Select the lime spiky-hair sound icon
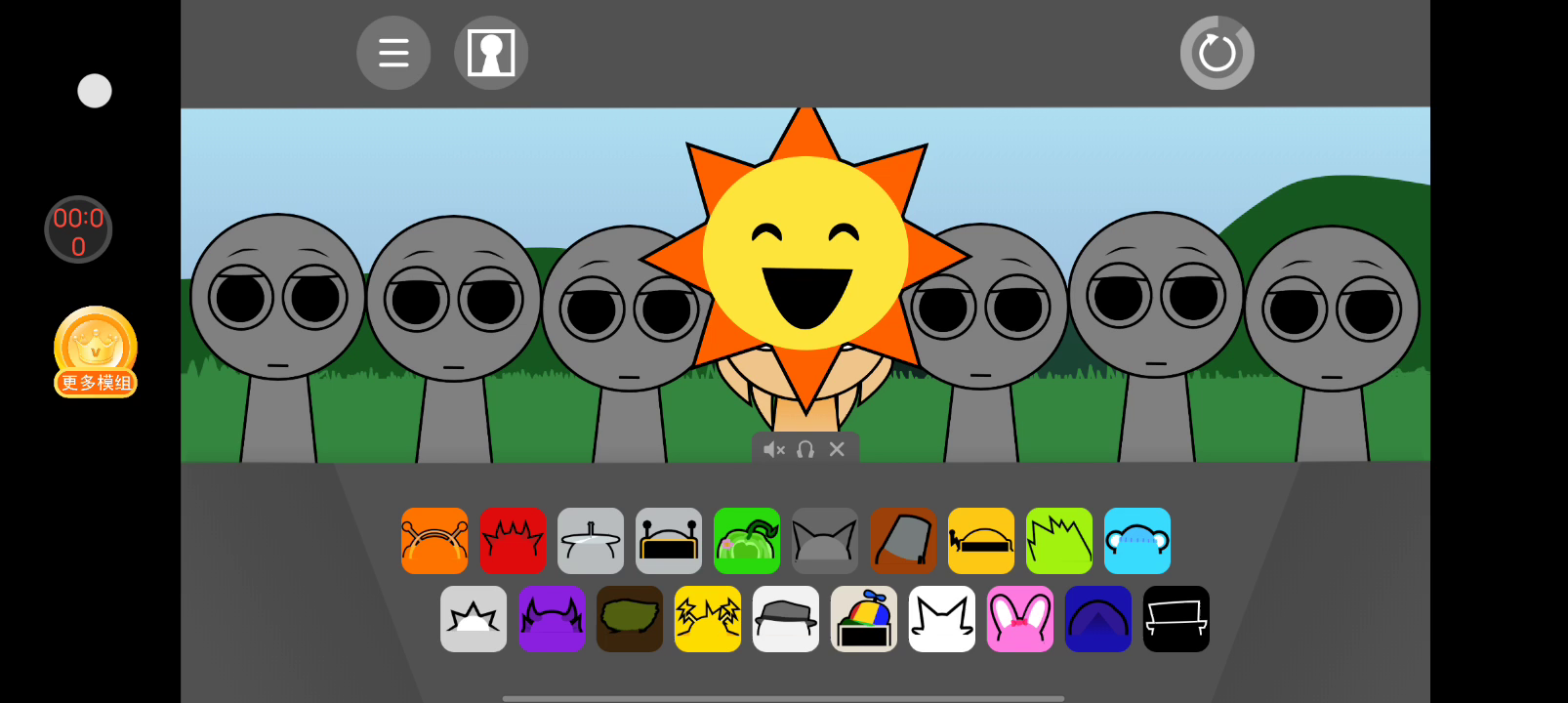The width and height of the screenshot is (1568, 703). (x=1059, y=541)
